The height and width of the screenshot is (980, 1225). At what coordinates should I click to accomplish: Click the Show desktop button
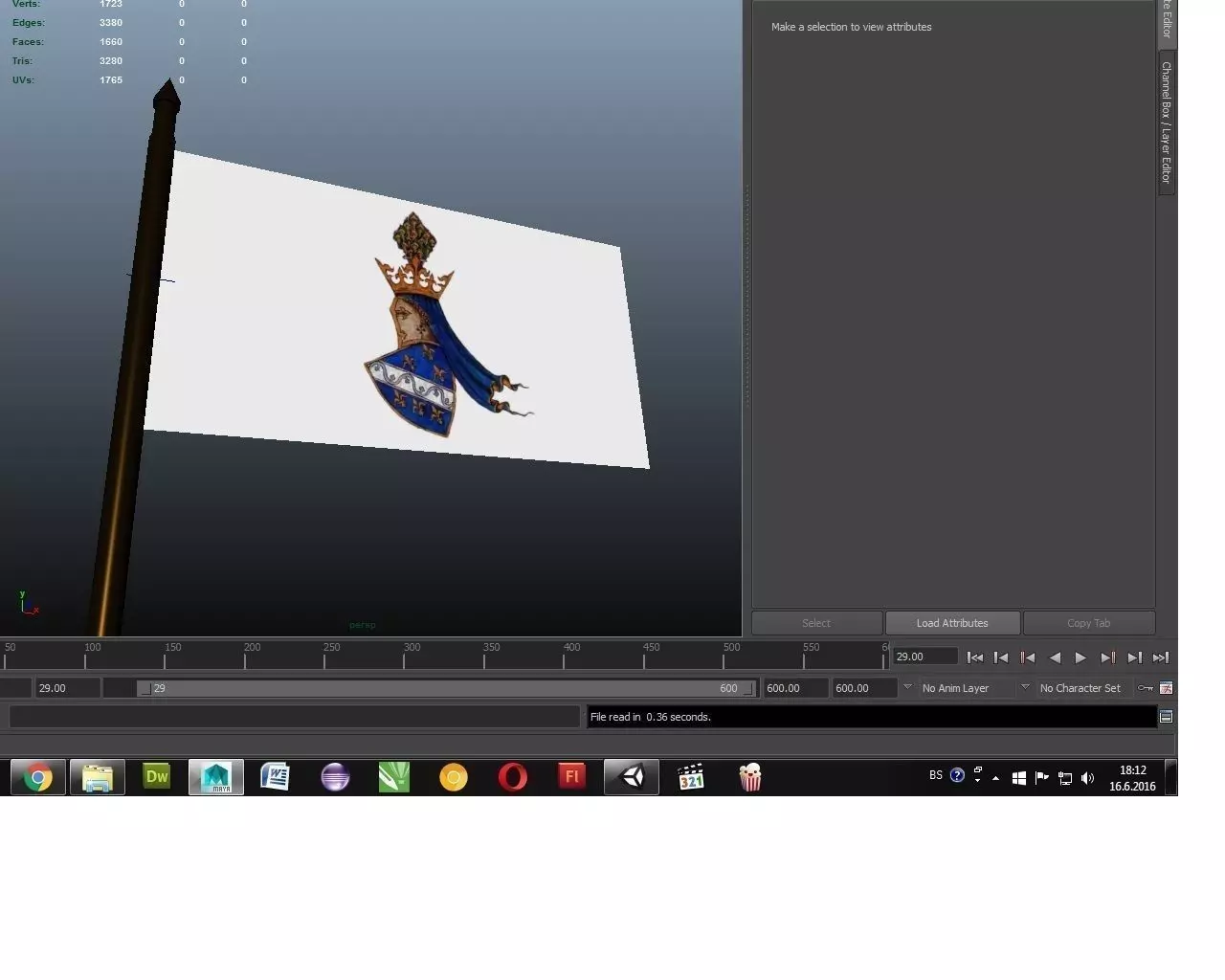pos(1170,777)
